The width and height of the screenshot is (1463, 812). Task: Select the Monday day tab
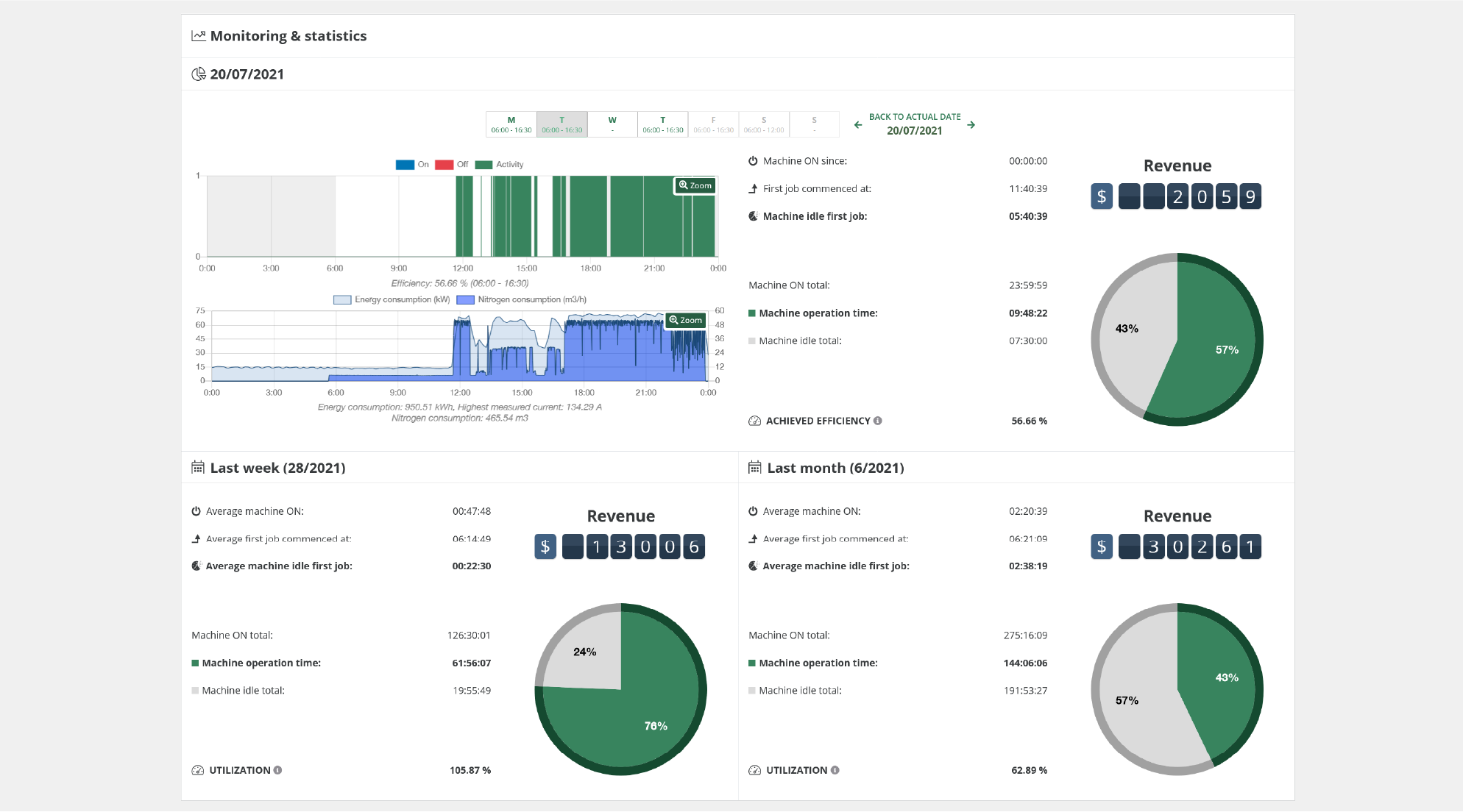(x=511, y=124)
